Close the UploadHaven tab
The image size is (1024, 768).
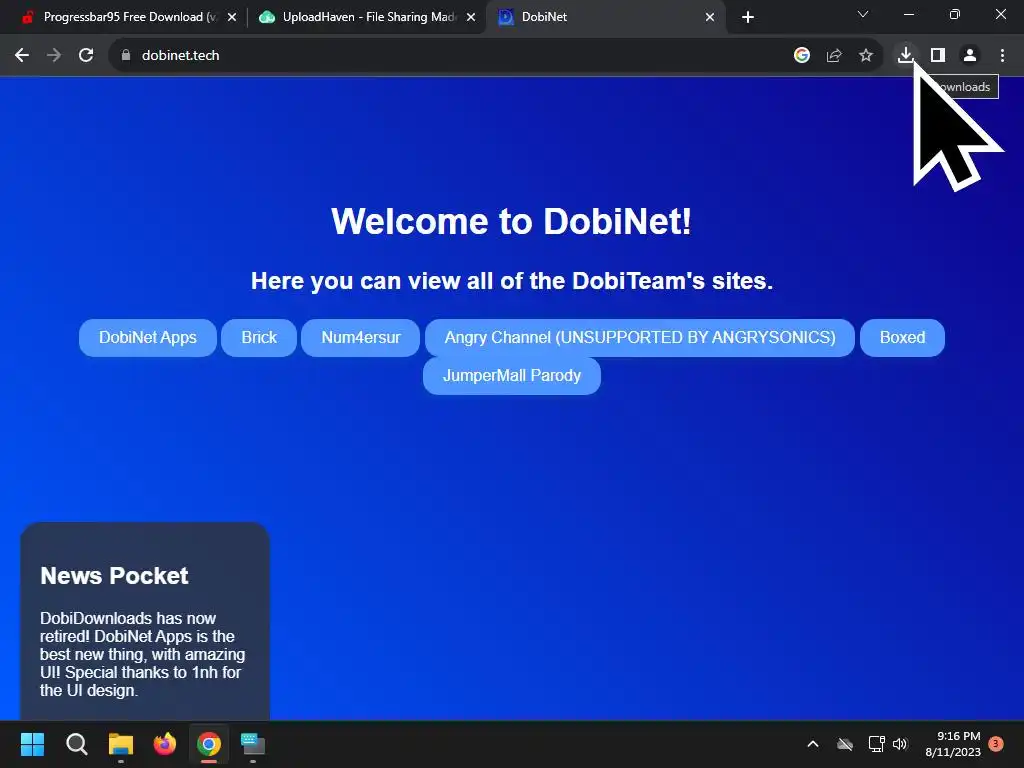(x=471, y=18)
